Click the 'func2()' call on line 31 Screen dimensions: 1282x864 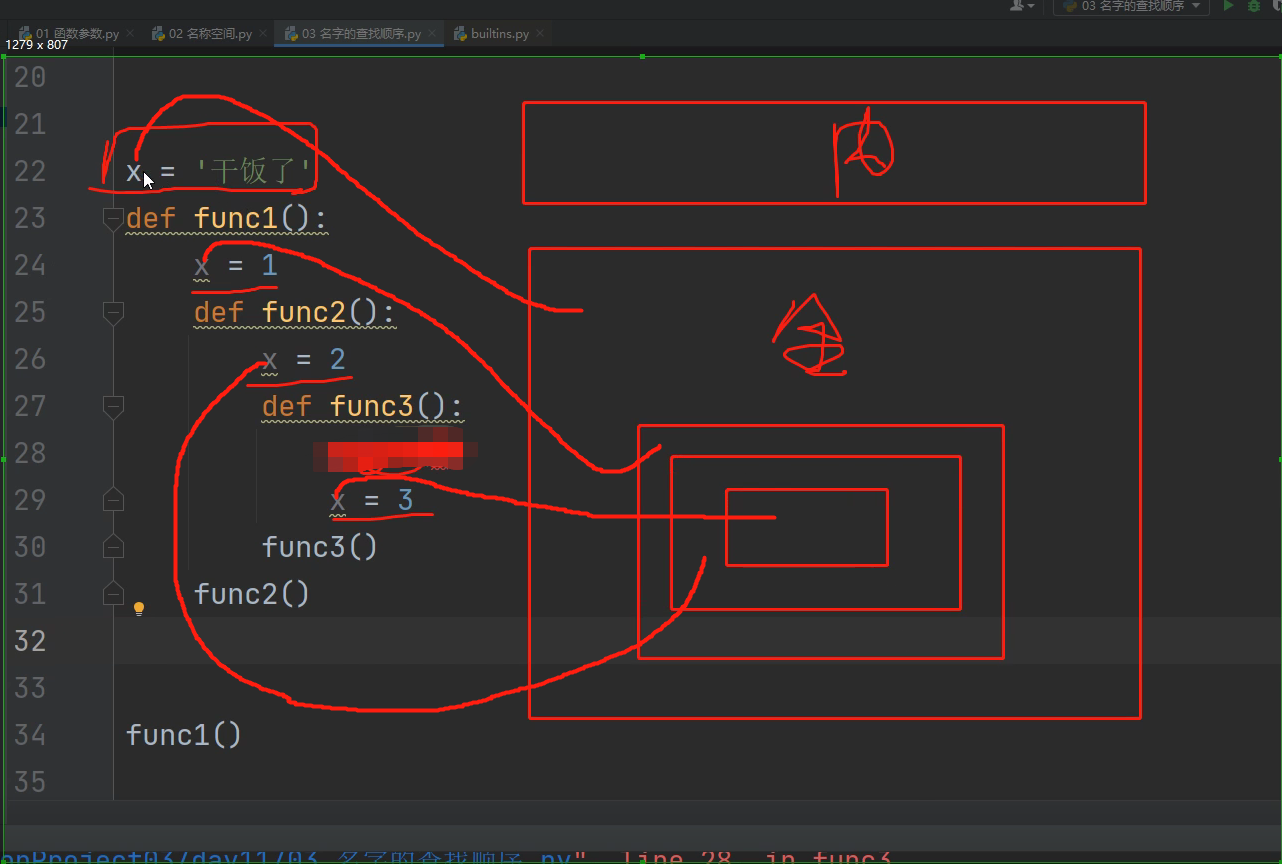[x=252, y=594]
